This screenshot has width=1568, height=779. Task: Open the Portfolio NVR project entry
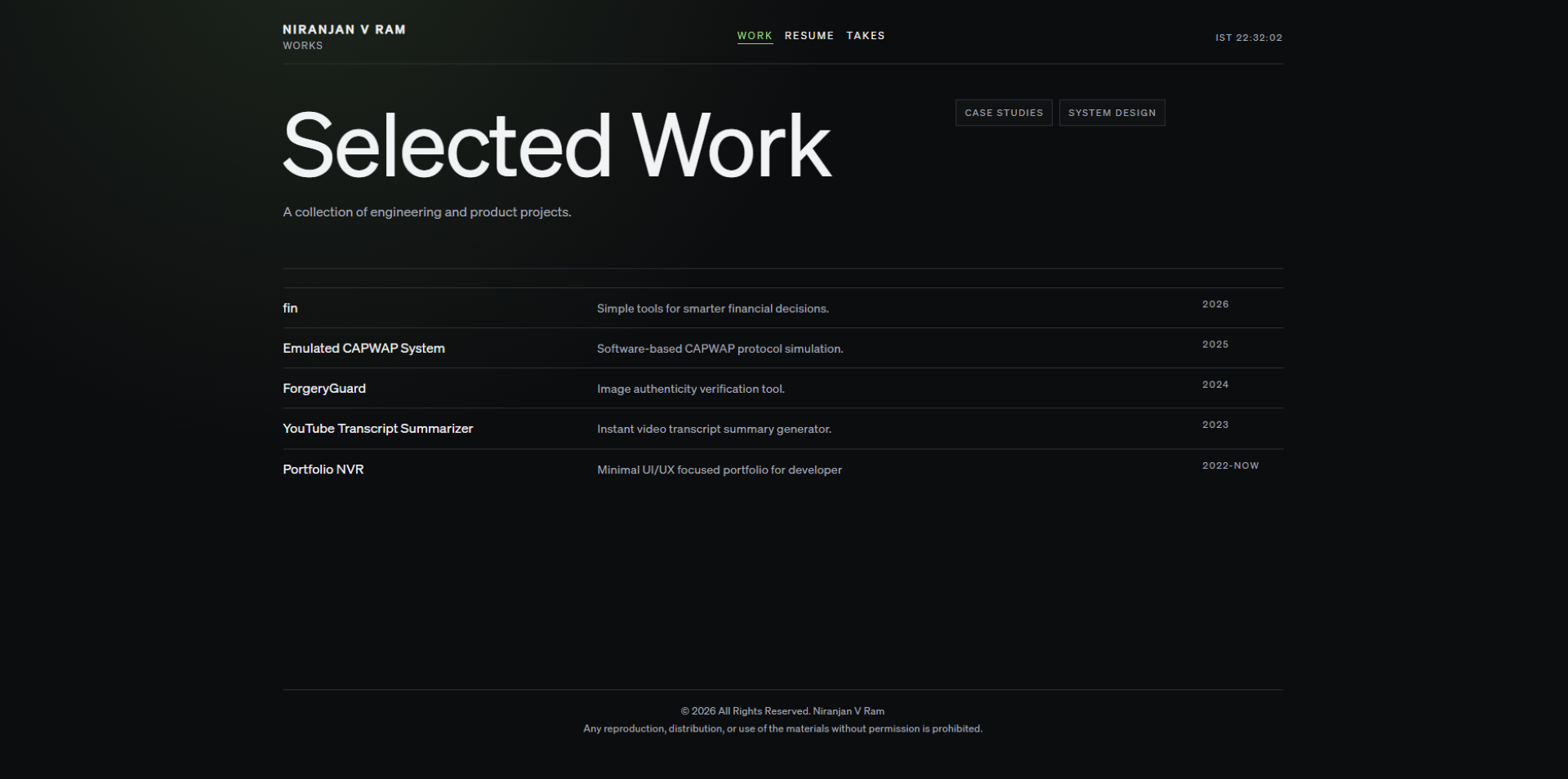(323, 469)
